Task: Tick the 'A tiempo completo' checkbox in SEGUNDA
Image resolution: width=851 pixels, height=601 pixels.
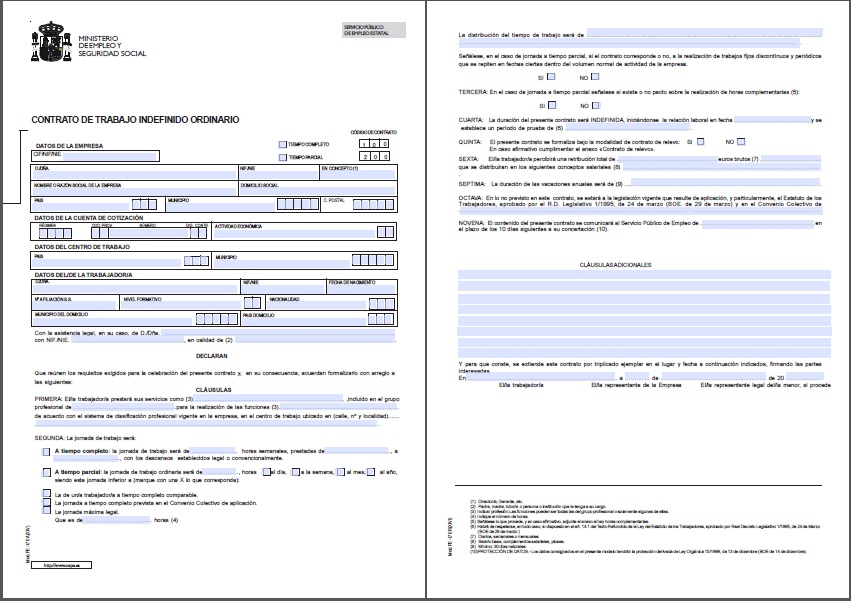Action: point(47,451)
